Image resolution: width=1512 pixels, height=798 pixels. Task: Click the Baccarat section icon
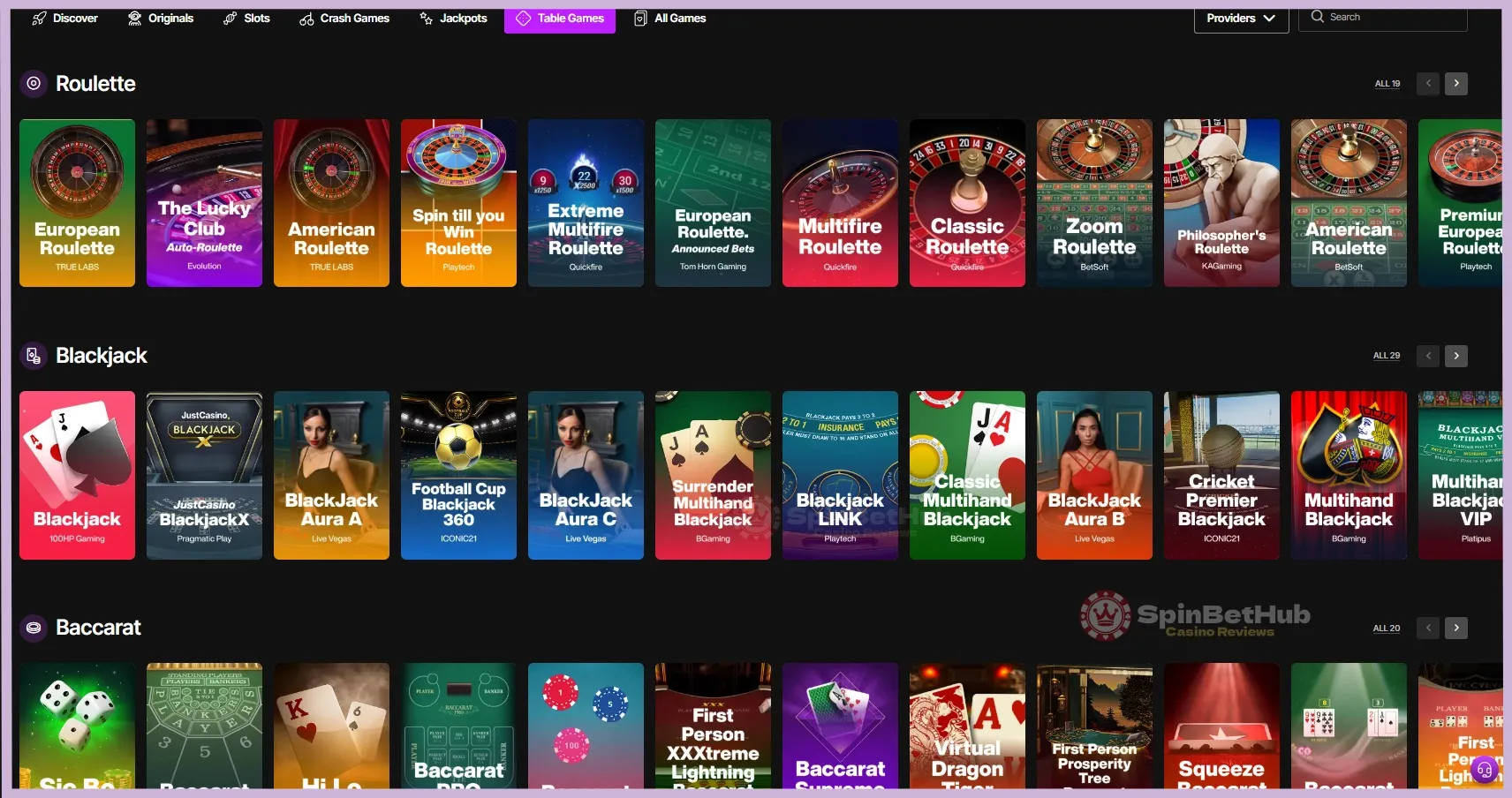tap(34, 627)
